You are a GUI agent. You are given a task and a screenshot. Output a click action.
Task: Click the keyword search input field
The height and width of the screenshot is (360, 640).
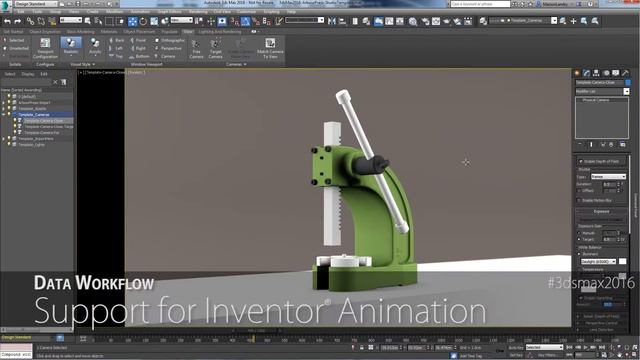[x=480, y=4]
